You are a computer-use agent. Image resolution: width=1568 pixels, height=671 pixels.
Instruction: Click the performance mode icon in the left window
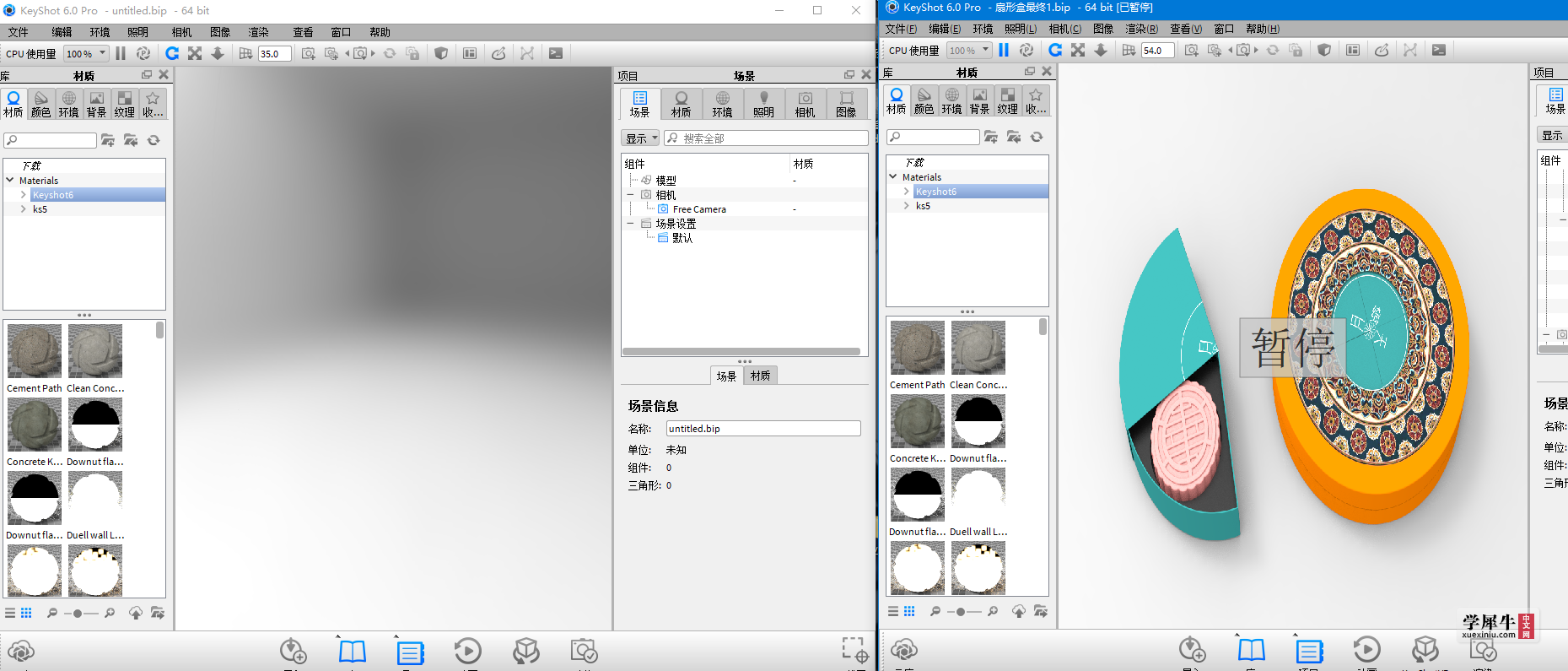pyautogui.click(x=143, y=53)
